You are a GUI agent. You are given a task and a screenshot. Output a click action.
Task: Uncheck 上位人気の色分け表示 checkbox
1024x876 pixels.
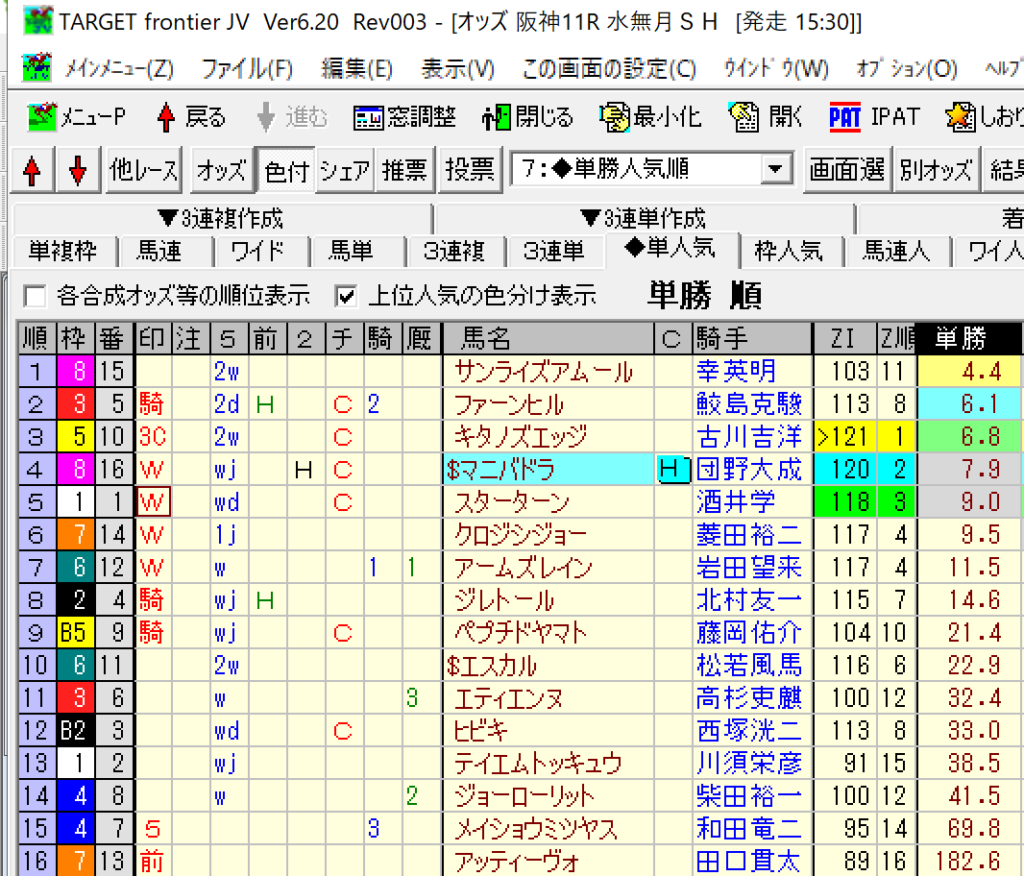345,296
